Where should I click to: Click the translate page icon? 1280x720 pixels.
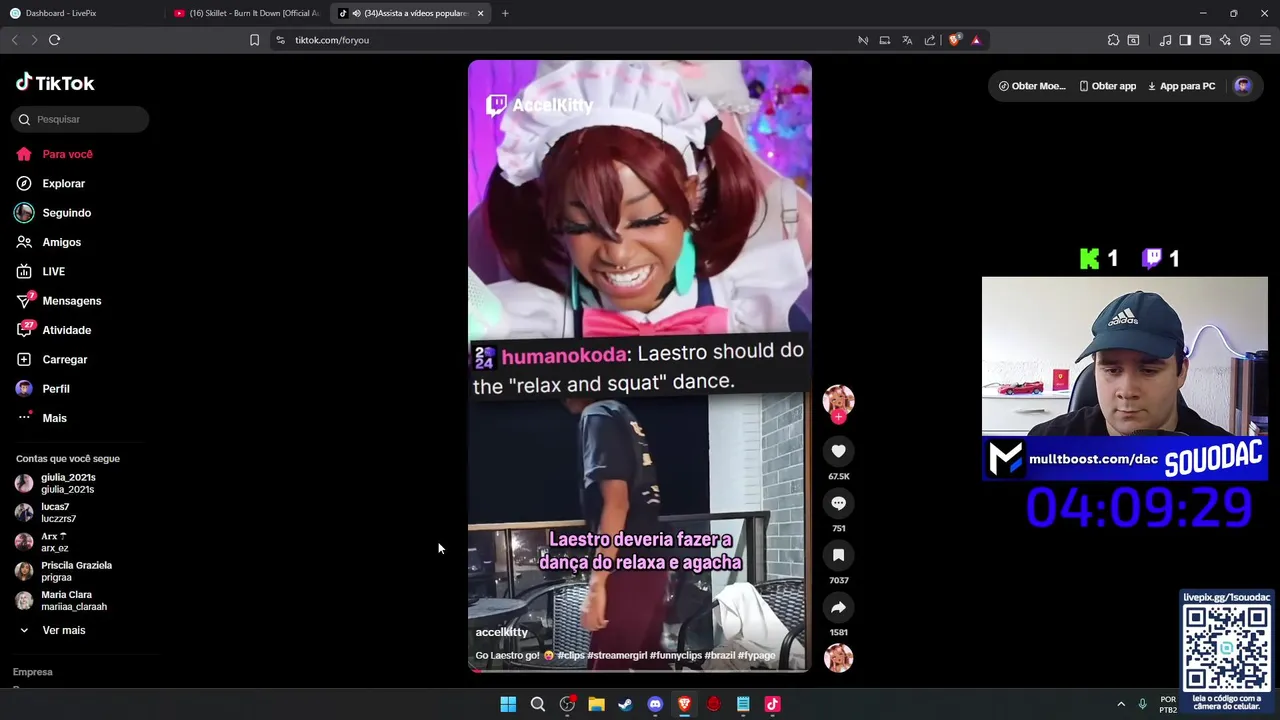pos(907,40)
